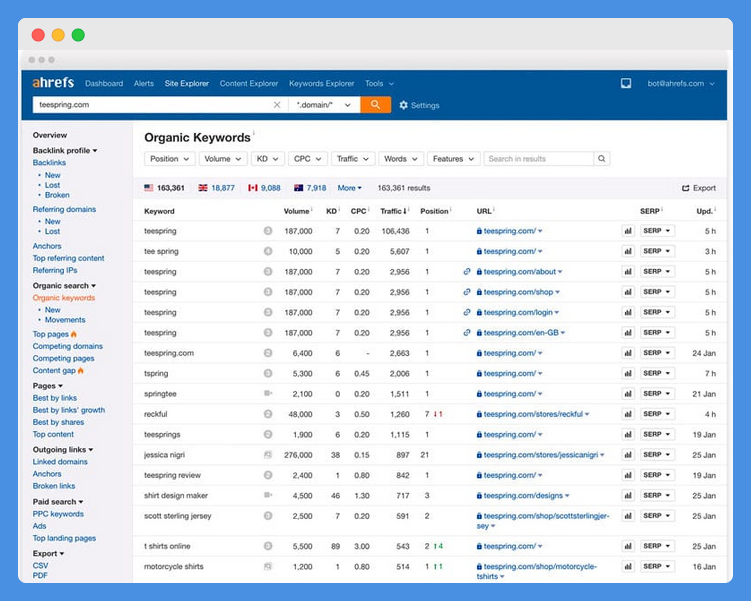Open the CPC filter dropdown

pos(307,159)
